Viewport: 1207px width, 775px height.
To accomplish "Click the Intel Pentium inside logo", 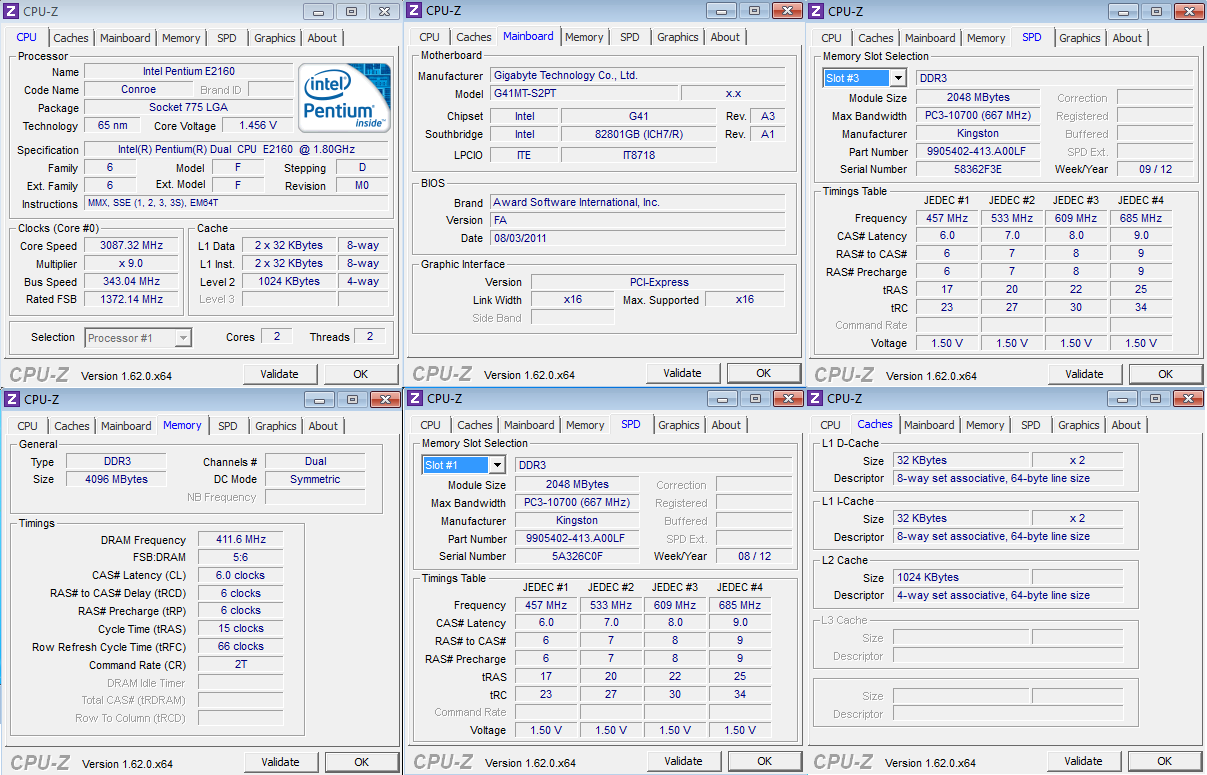I will [x=345, y=99].
